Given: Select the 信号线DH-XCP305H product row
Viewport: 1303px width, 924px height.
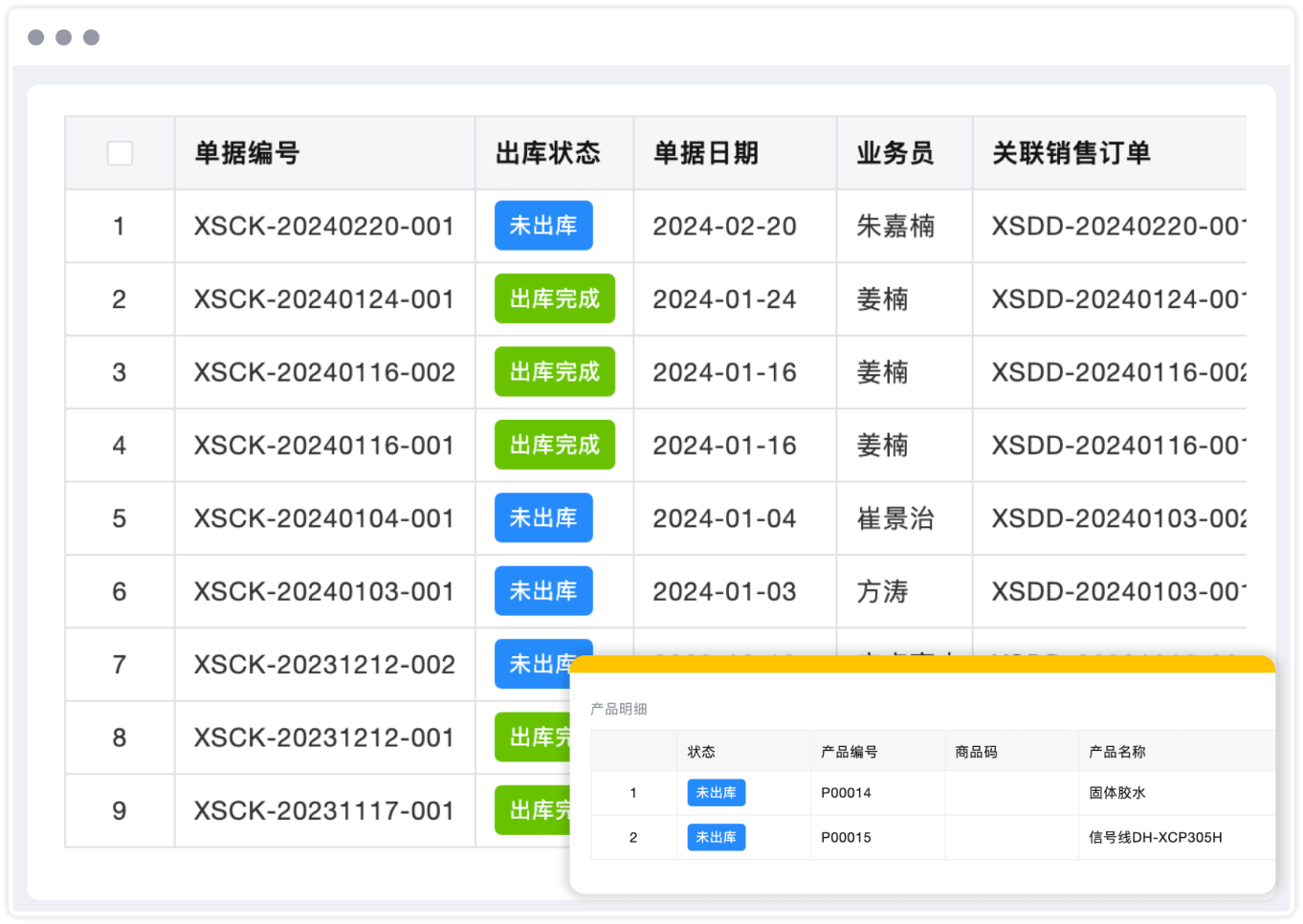Looking at the screenshot, I should pos(1155,838).
